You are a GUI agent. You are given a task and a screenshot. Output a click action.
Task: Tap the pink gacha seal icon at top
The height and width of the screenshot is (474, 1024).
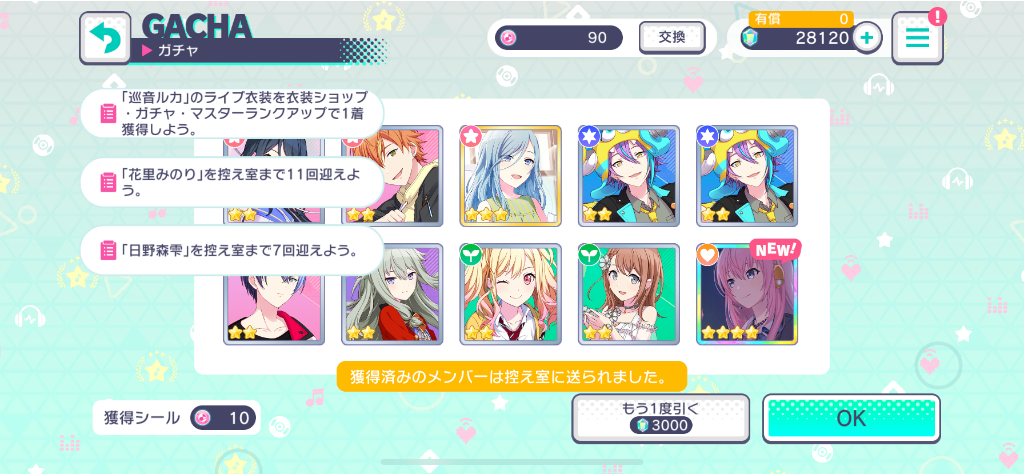point(508,38)
